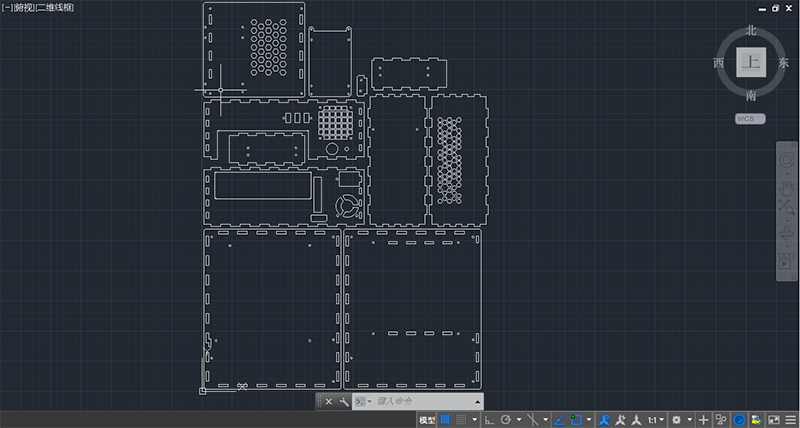Toggle ortho mode in status bar
800x428 pixels.
[489, 420]
